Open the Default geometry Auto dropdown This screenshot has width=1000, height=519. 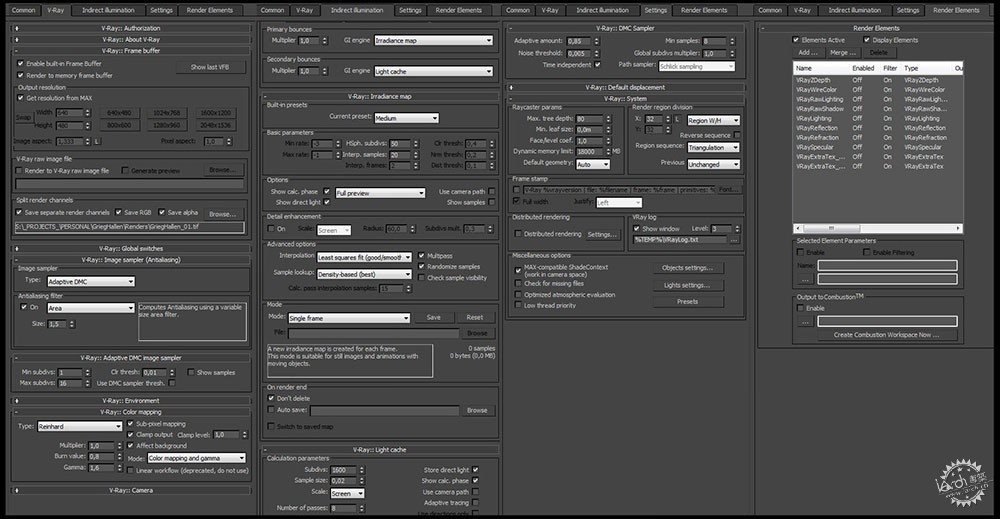592,164
